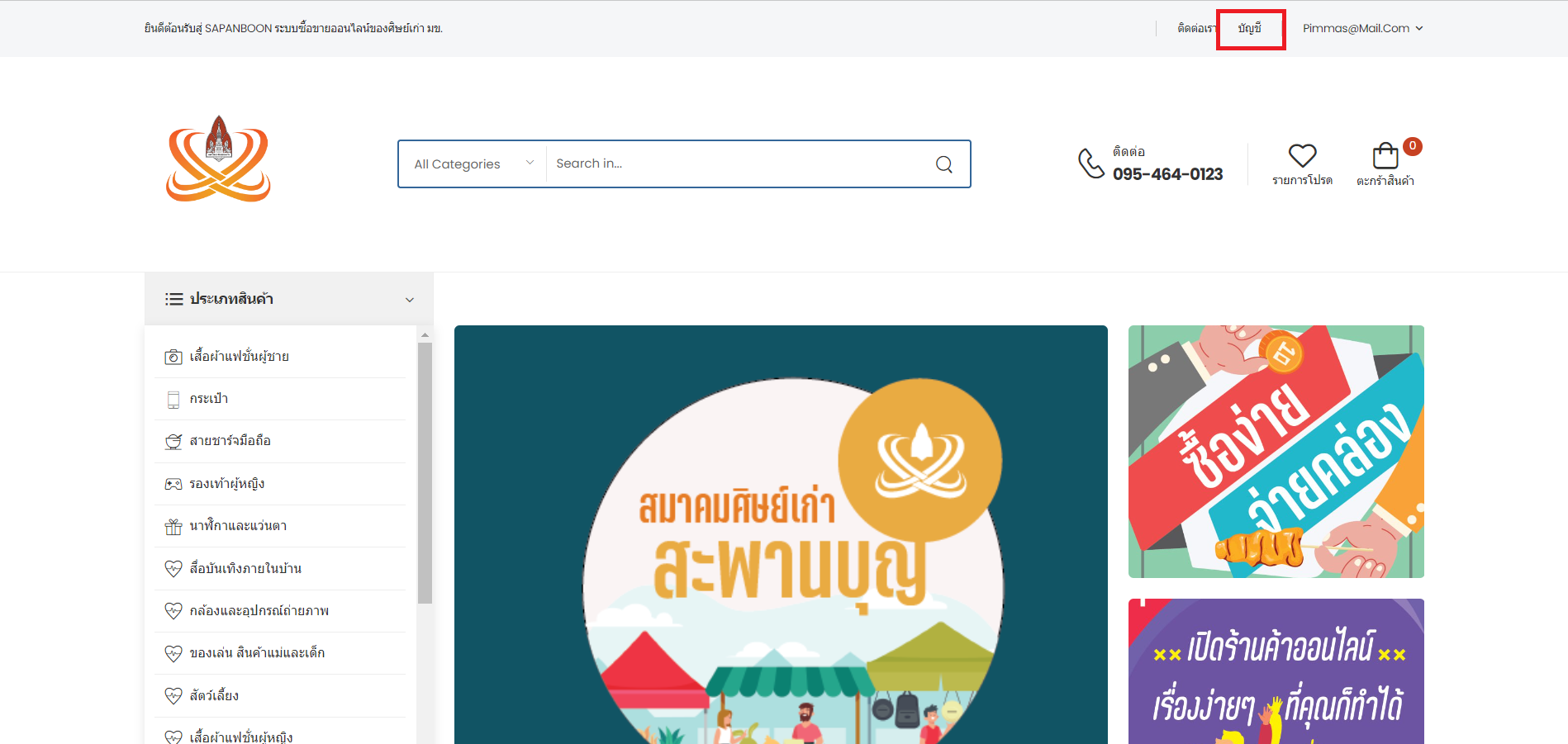Open the wishlist heart icon

click(1302, 155)
